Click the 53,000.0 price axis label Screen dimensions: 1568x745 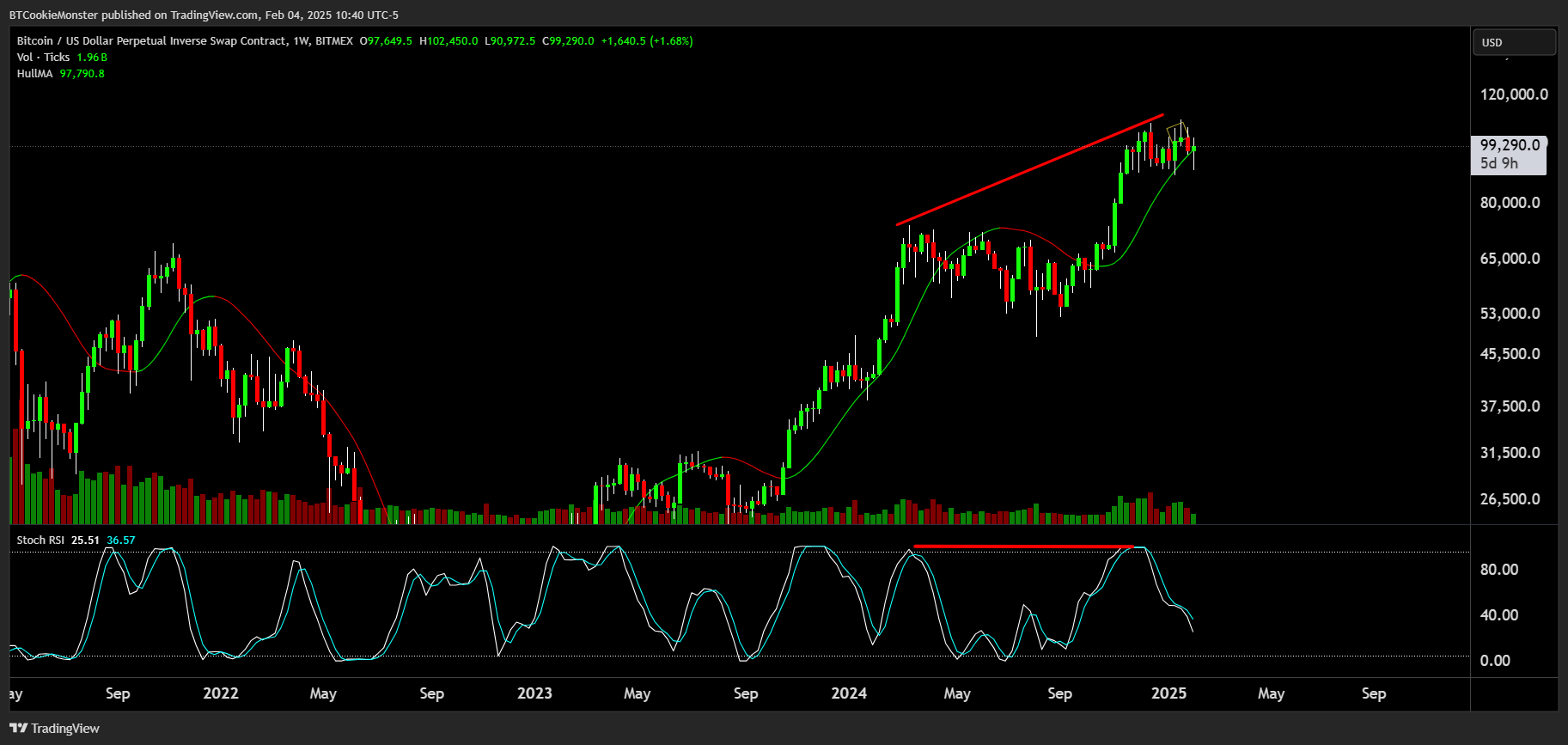(1510, 314)
